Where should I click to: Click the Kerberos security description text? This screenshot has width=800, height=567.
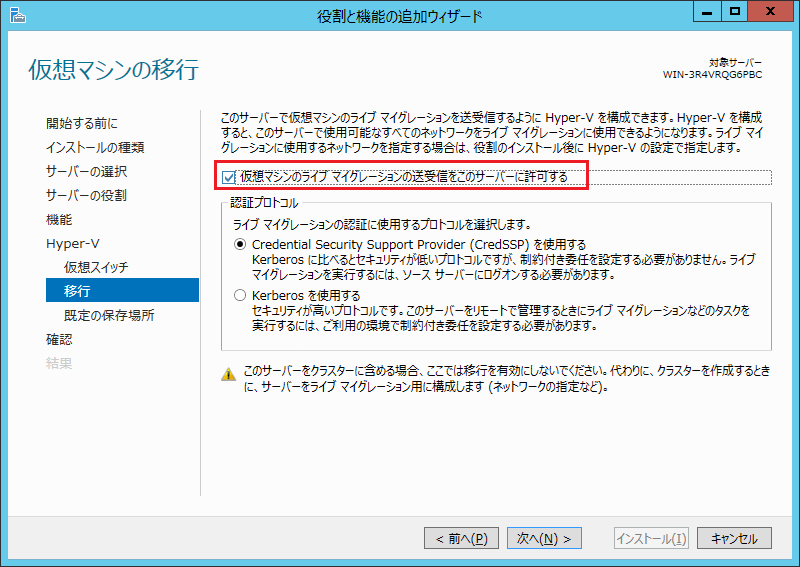[501, 318]
